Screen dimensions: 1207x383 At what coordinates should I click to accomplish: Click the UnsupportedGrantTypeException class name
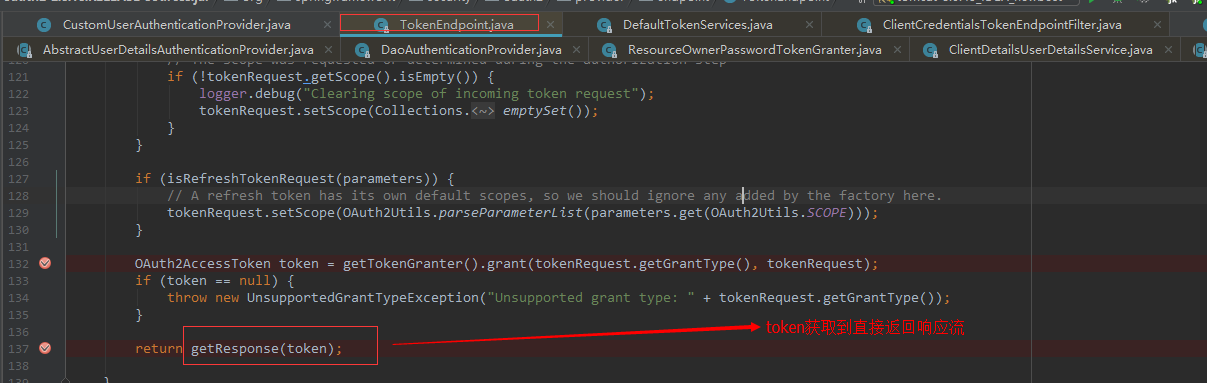[362, 297]
